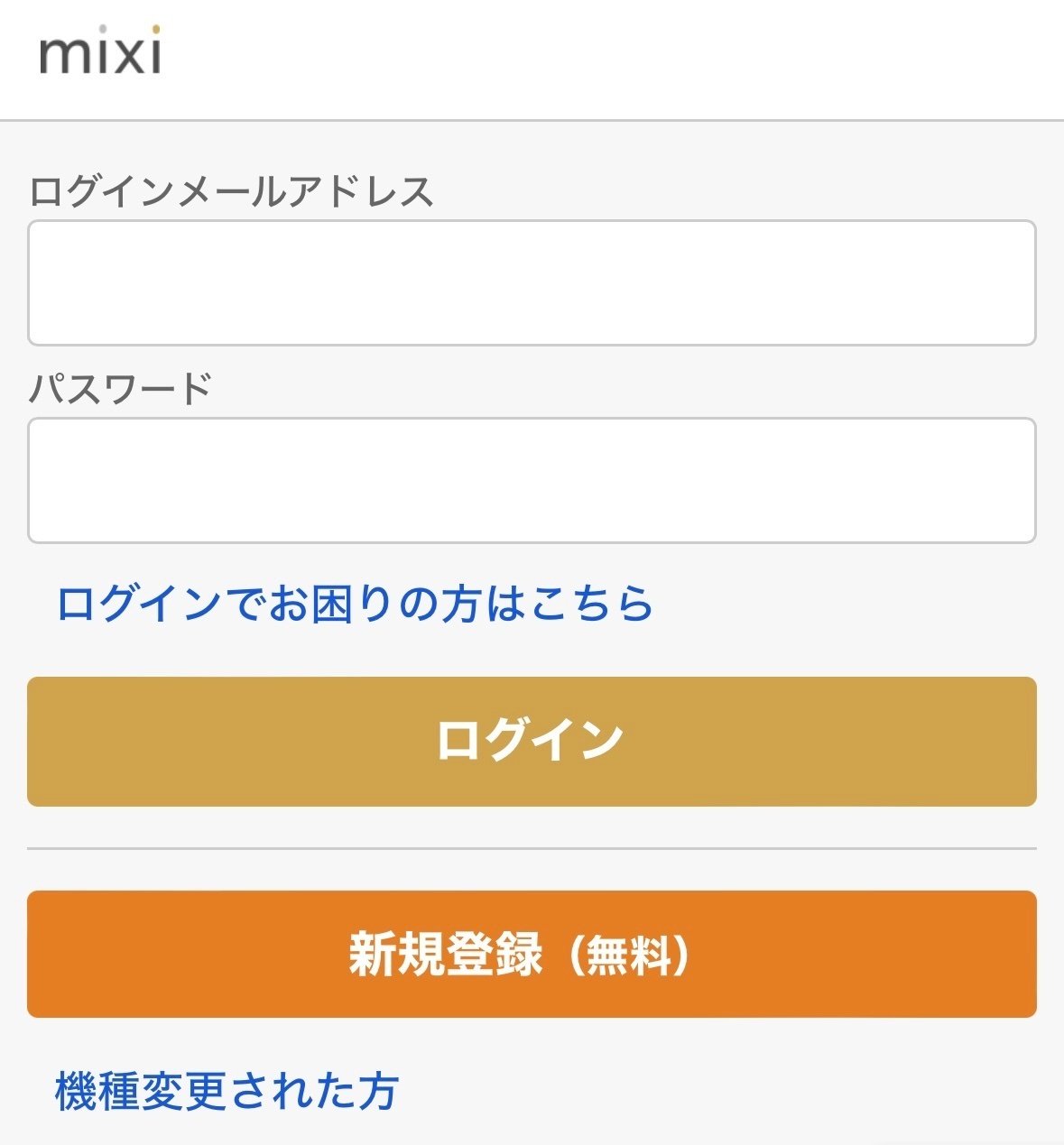Open the ログインでお困りの方はこちら link

tap(355, 603)
